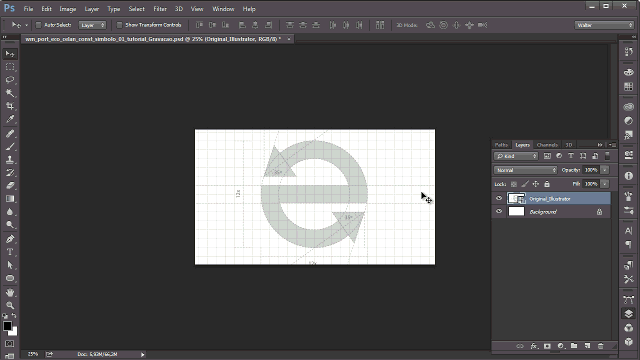Viewport: 640px width, 360px height.
Task: Open the Layer menu
Action: point(91,9)
